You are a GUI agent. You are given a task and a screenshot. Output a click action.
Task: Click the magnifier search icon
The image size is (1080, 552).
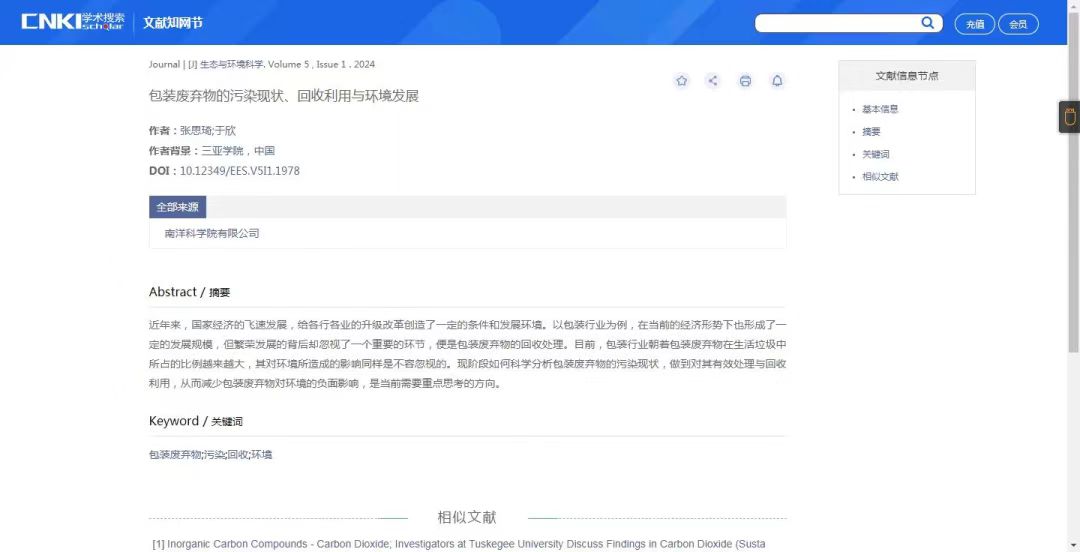[x=927, y=23]
